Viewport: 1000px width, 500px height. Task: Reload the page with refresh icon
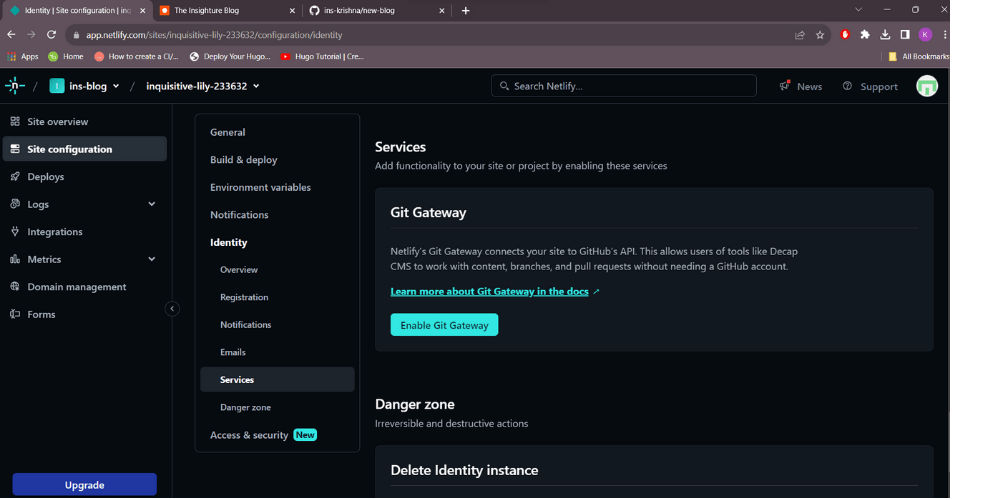click(x=52, y=34)
